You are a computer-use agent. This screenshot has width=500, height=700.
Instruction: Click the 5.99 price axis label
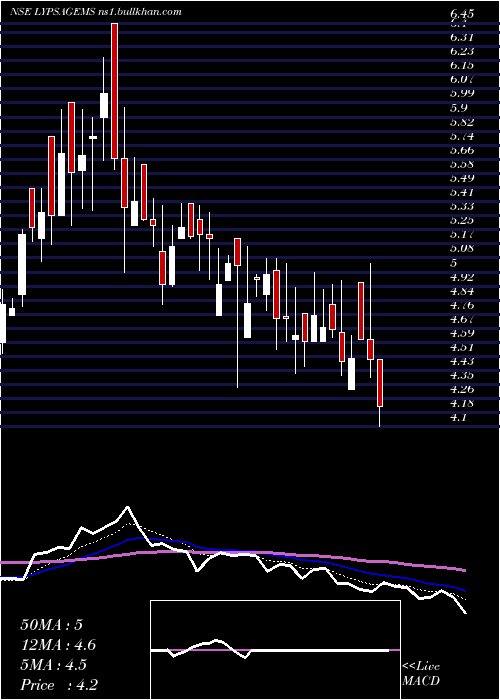pyautogui.click(x=462, y=94)
